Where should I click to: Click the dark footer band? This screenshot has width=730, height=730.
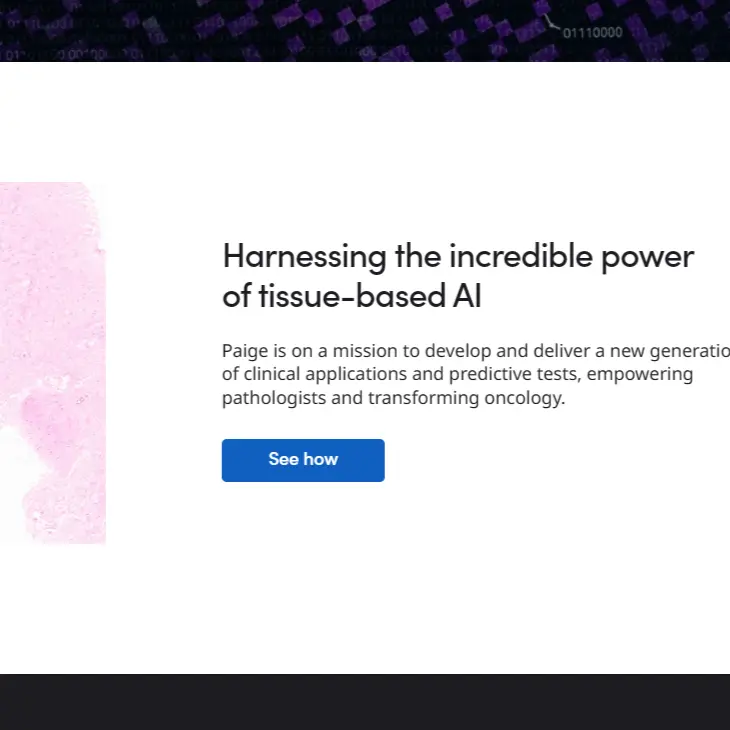365,701
